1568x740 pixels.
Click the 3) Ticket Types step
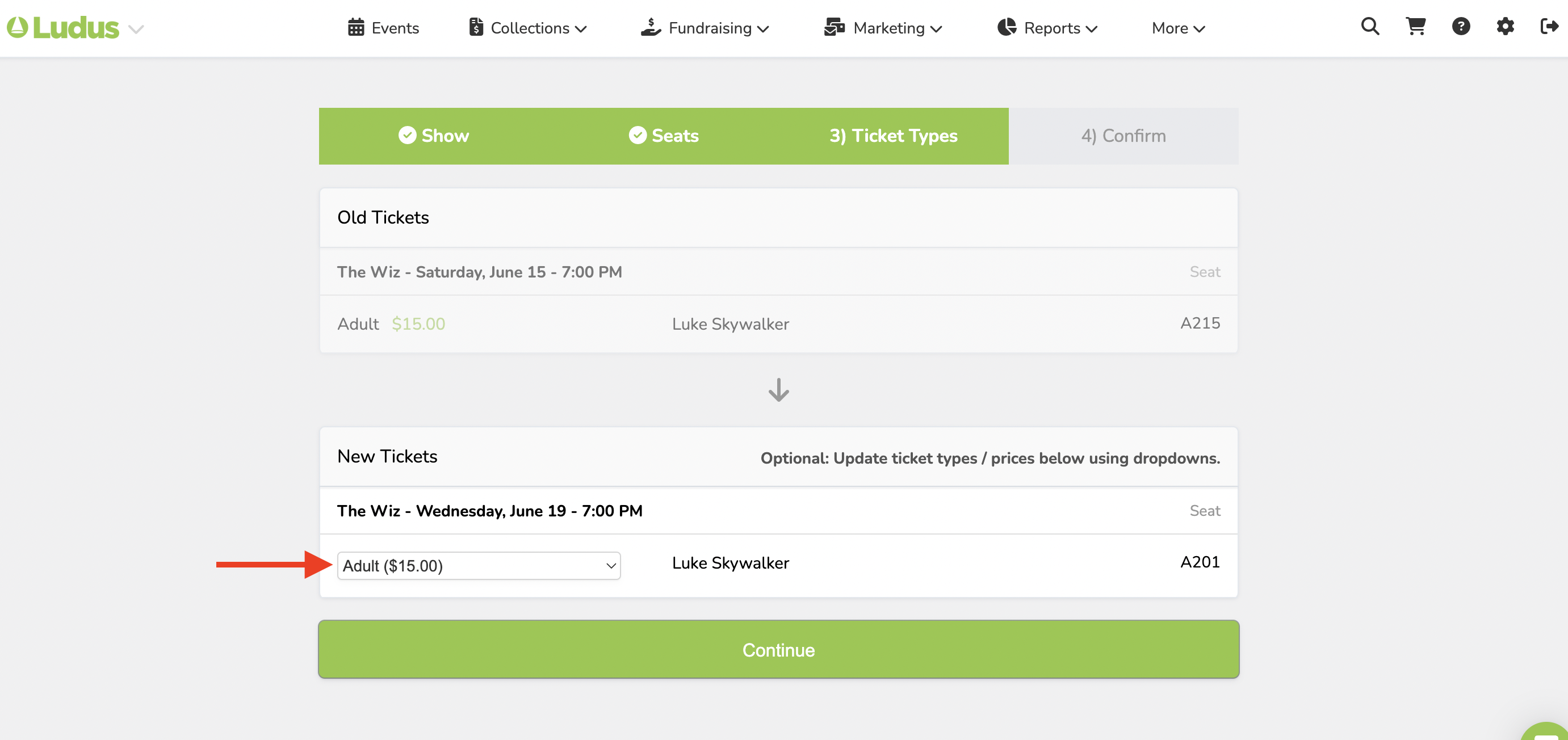[893, 136]
